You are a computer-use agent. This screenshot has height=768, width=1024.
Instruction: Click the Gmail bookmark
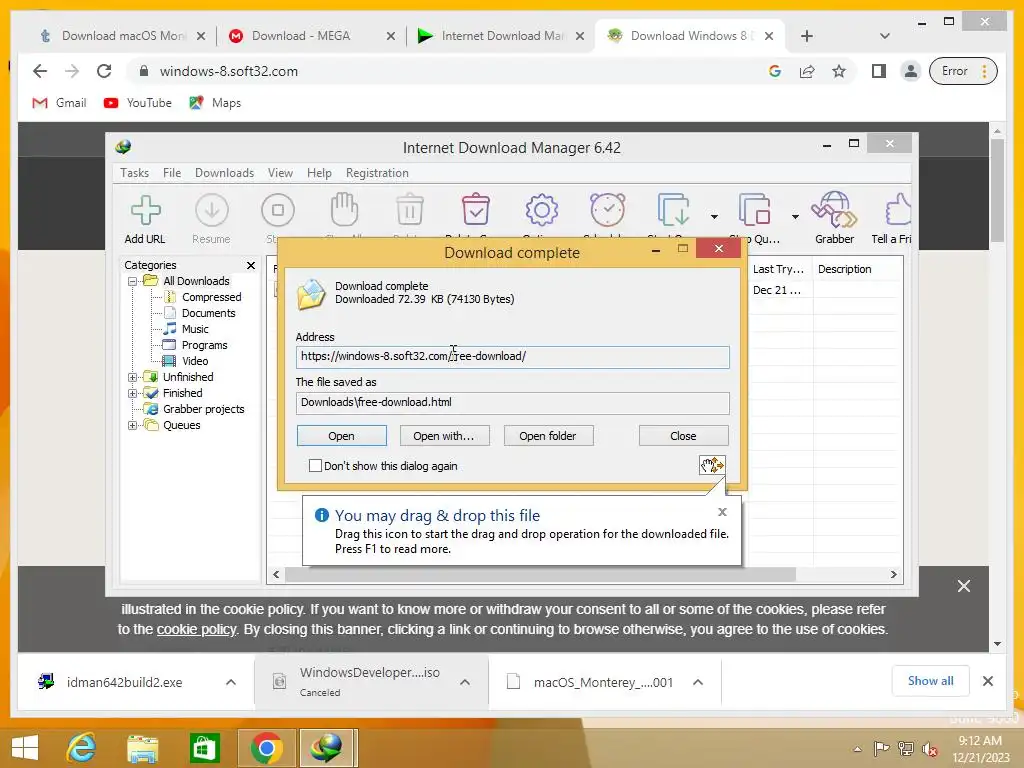tap(59, 103)
